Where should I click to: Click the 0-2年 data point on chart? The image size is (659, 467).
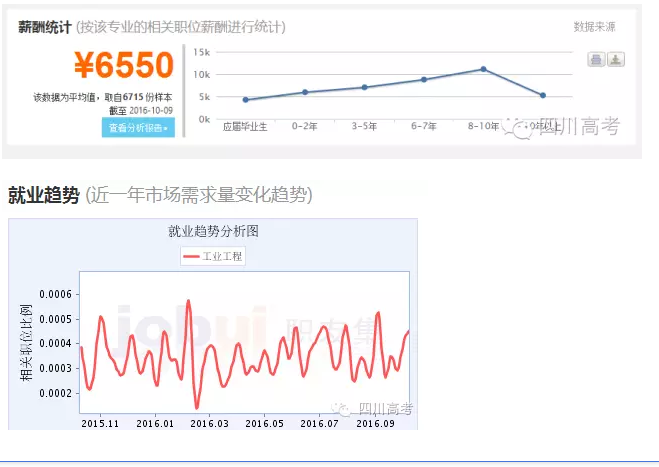tap(305, 92)
